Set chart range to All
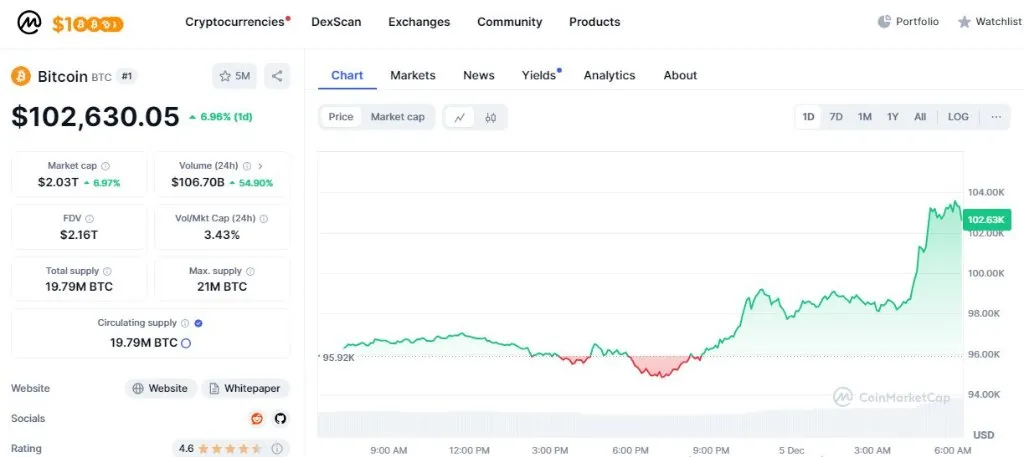The width and height of the screenshot is (1024, 457). click(920, 117)
